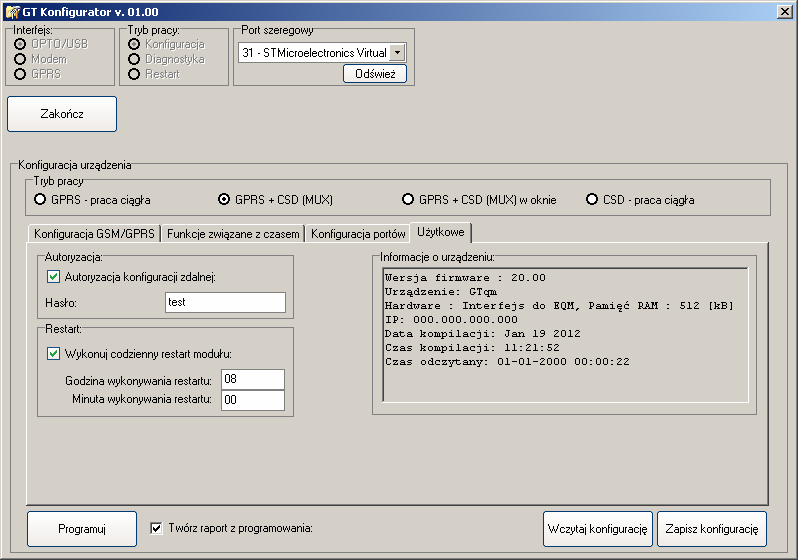This screenshot has width=798, height=560.
Task: Select GPRS + CSD (MUX) mode
Action: pyautogui.click(x=224, y=200)
